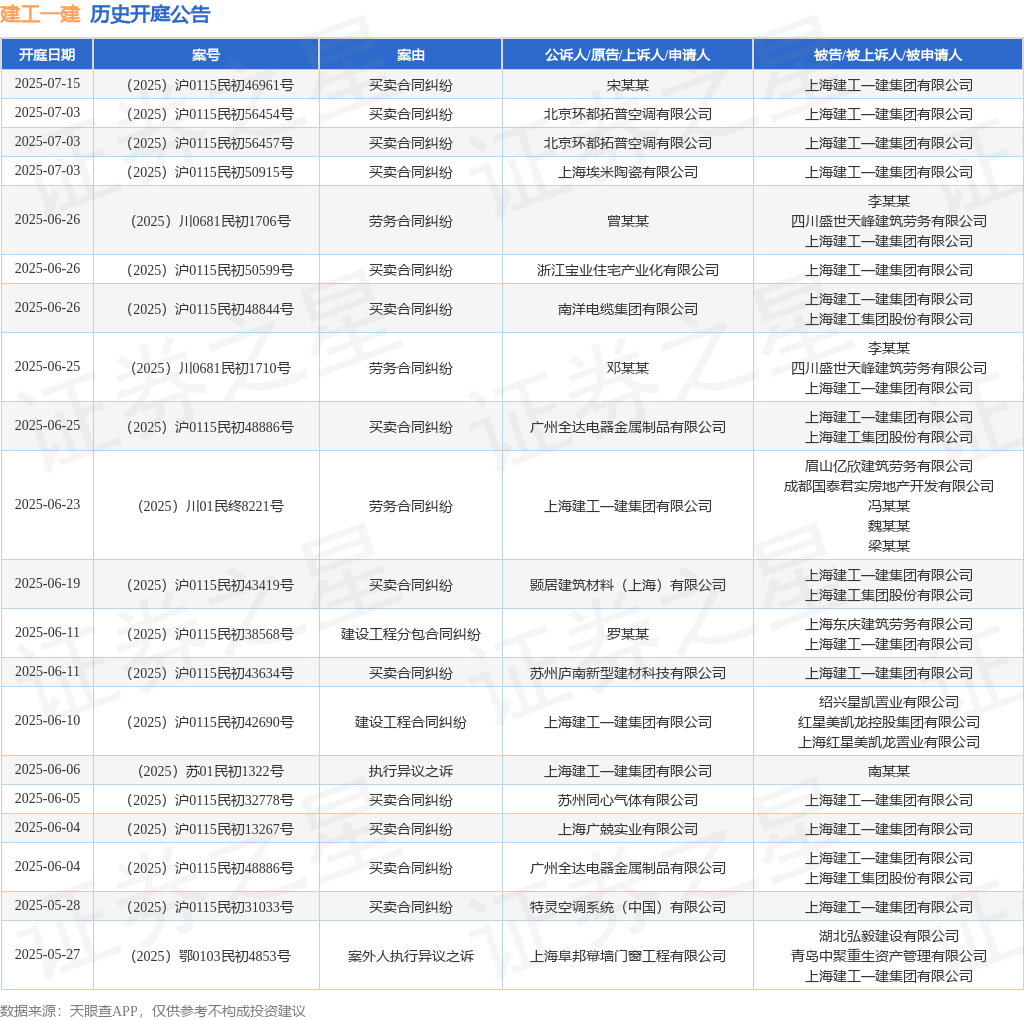Select case number 沪0115民初43634号

point(210,674)
